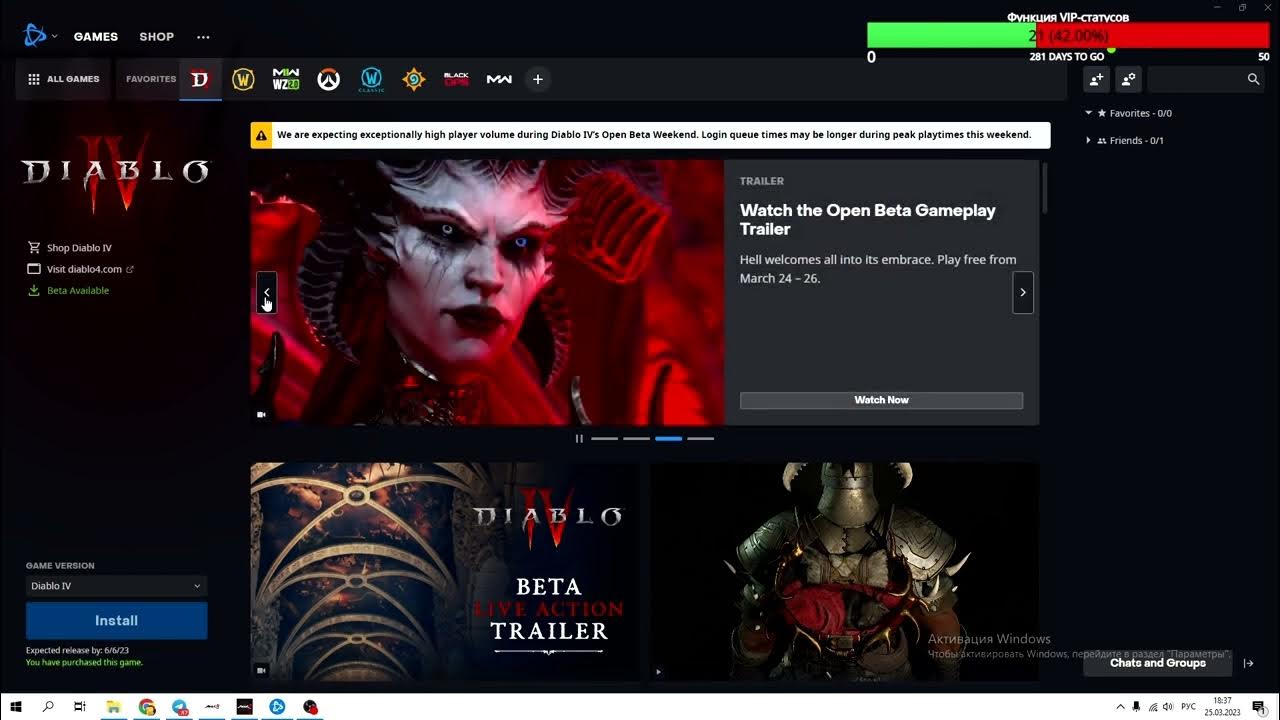This screenshot has height=720, width=1280.
Task: Click the yellow warning icon in banner
Action: coord(261,135)
